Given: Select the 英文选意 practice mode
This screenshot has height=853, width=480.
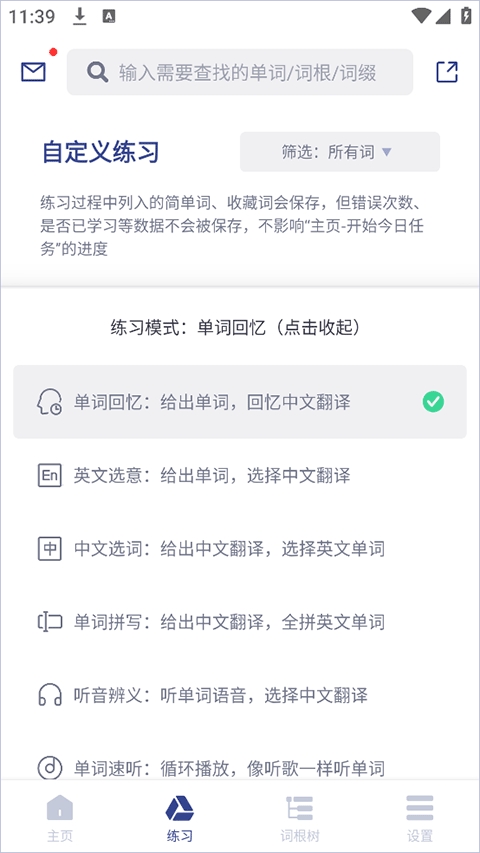Looking at the screenshot, I should point(240,475).
